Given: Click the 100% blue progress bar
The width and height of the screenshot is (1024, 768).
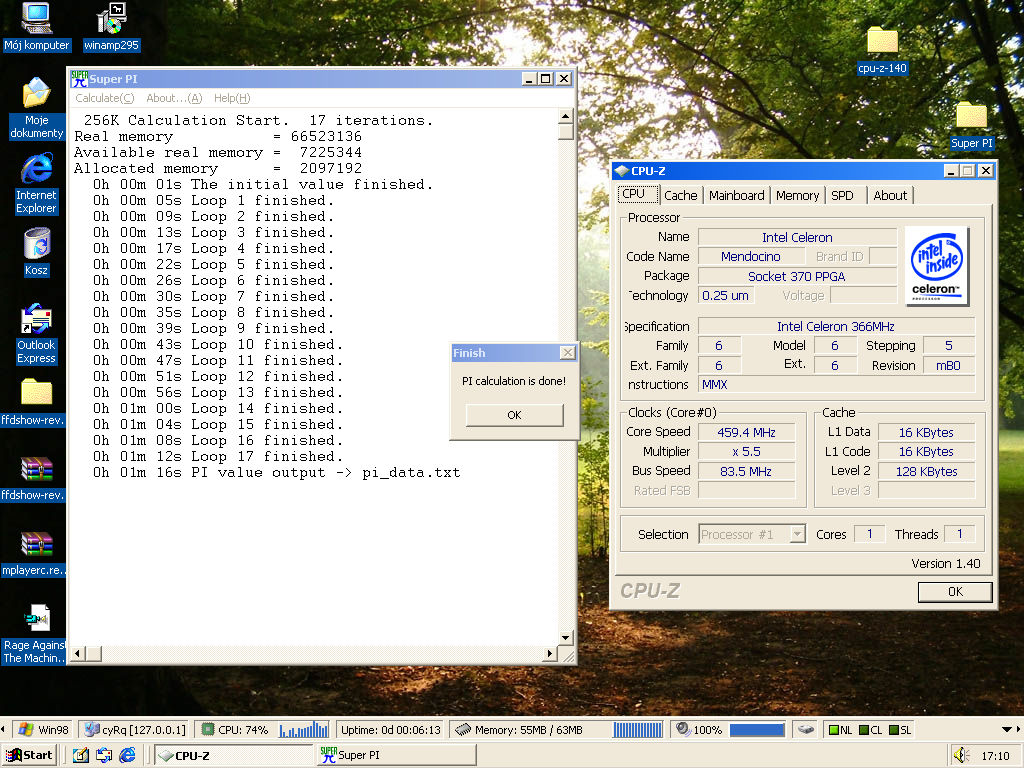Looking at the screenshot, I should [757, 729].
